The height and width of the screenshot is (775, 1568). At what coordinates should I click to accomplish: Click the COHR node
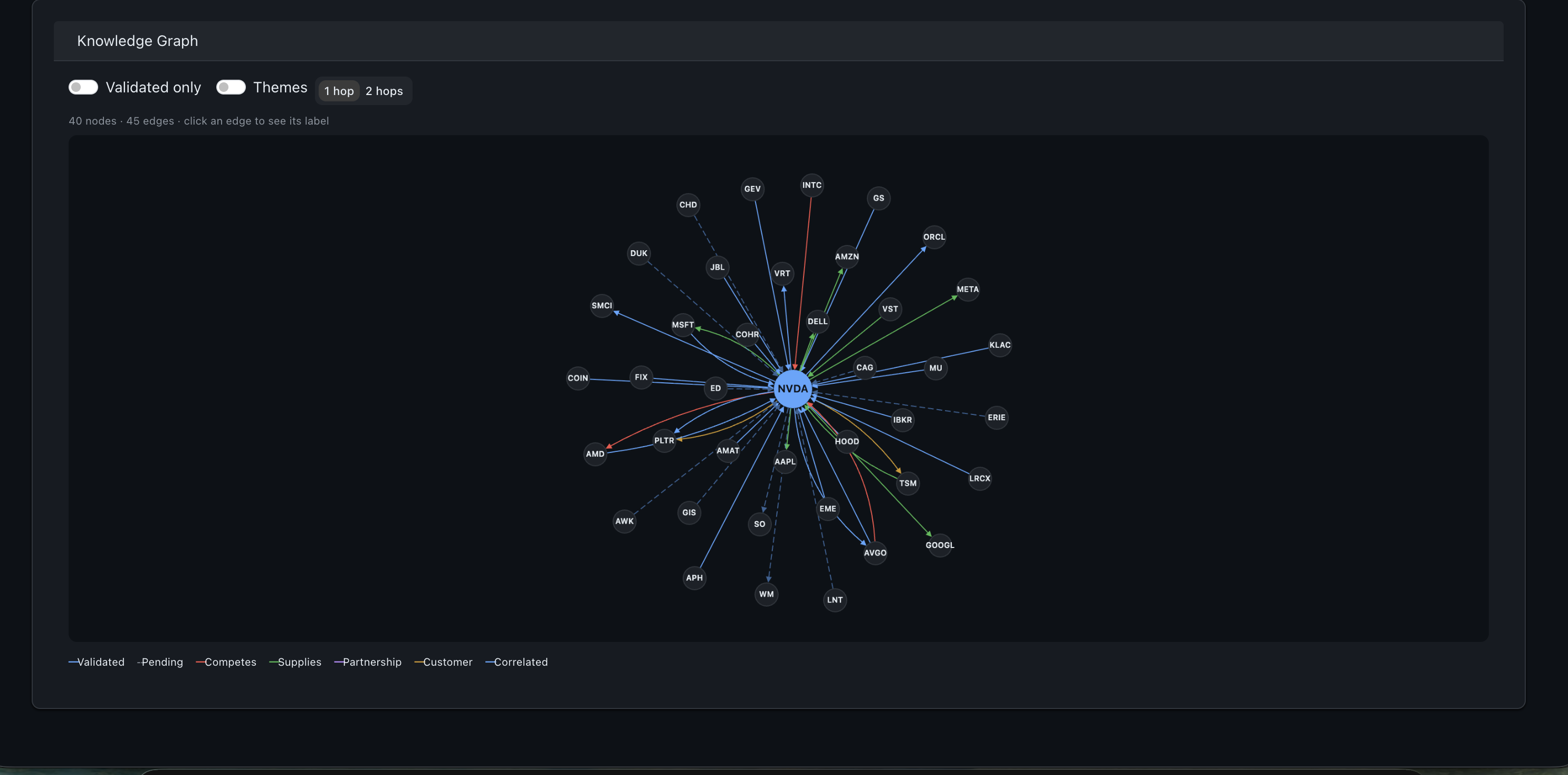pyautogui.click(x=747, y=335)
